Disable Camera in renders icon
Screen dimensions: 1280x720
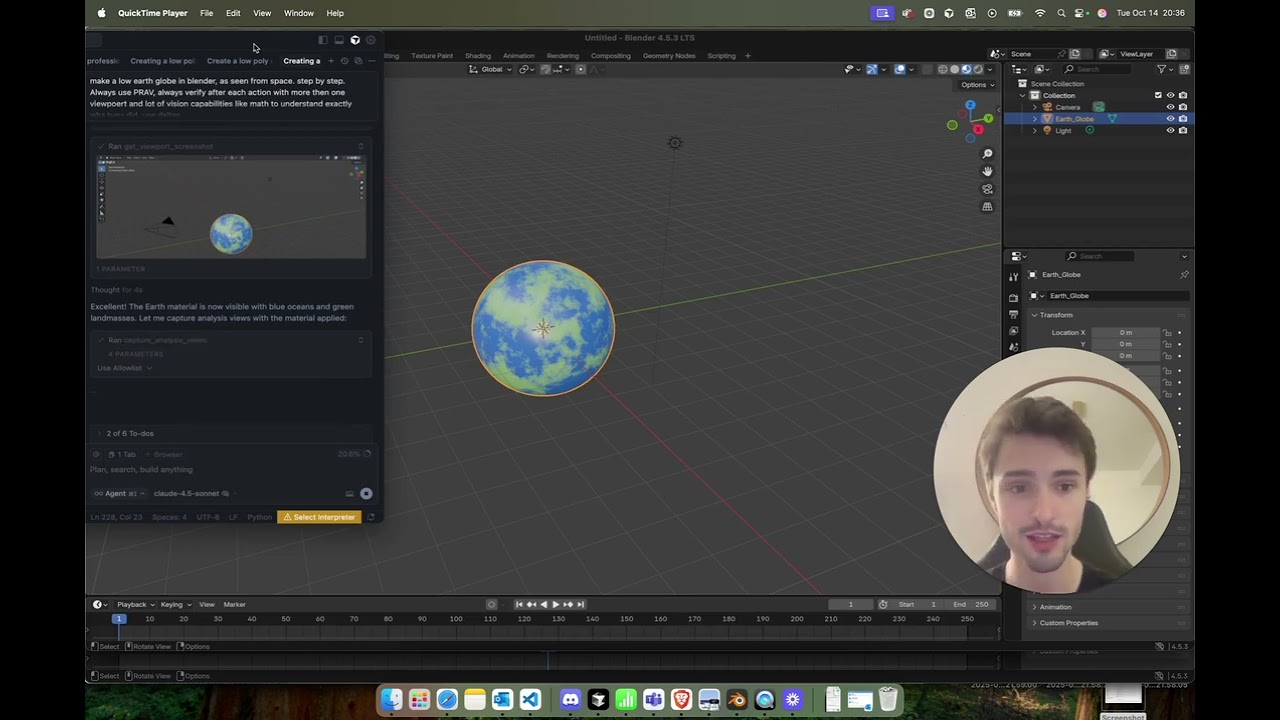1183,107
